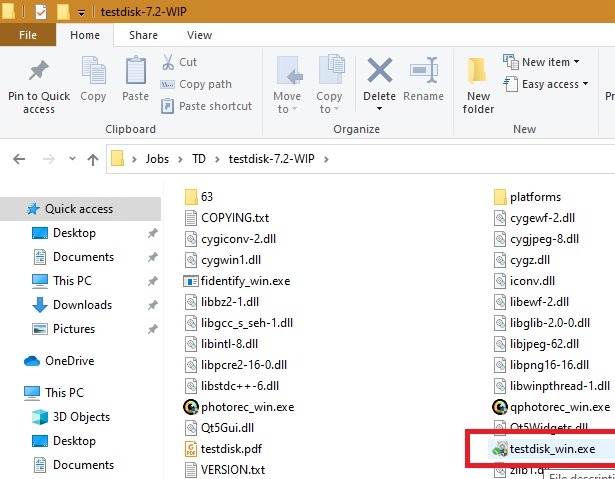615x479 pixels.
Task: Select libgcc_s_seh-1.dll file
Action: [x=239, y=323]
